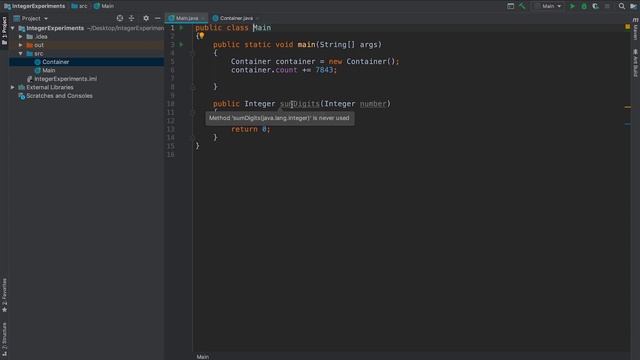Click the blue marker stripe on editor scrollbar

point(627,124)
